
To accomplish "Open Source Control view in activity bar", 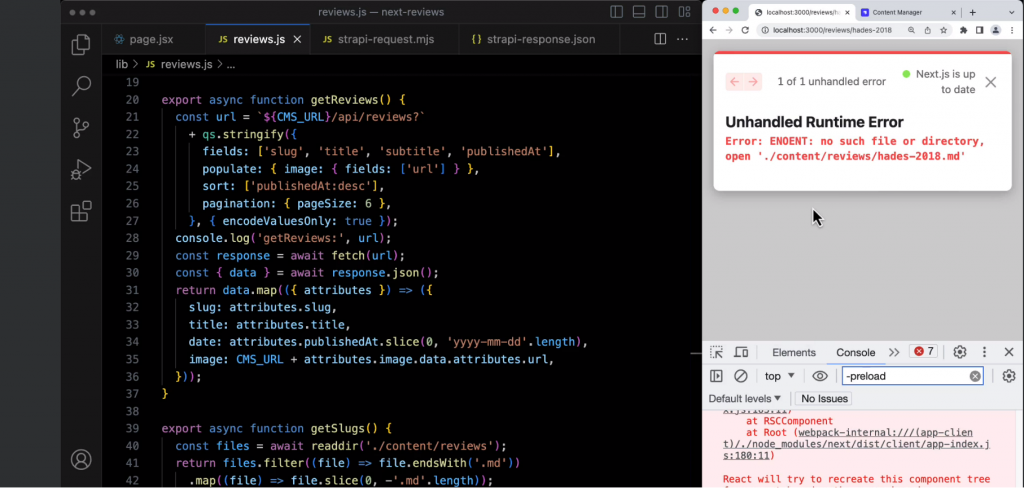I will click(x=81, y=128).
